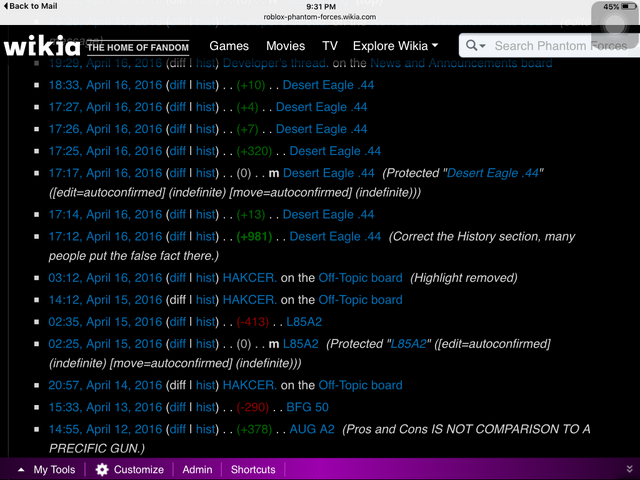Open L85A2 page from -413 entry
This screenshot has height=480, width=640.
coord(304,322)
